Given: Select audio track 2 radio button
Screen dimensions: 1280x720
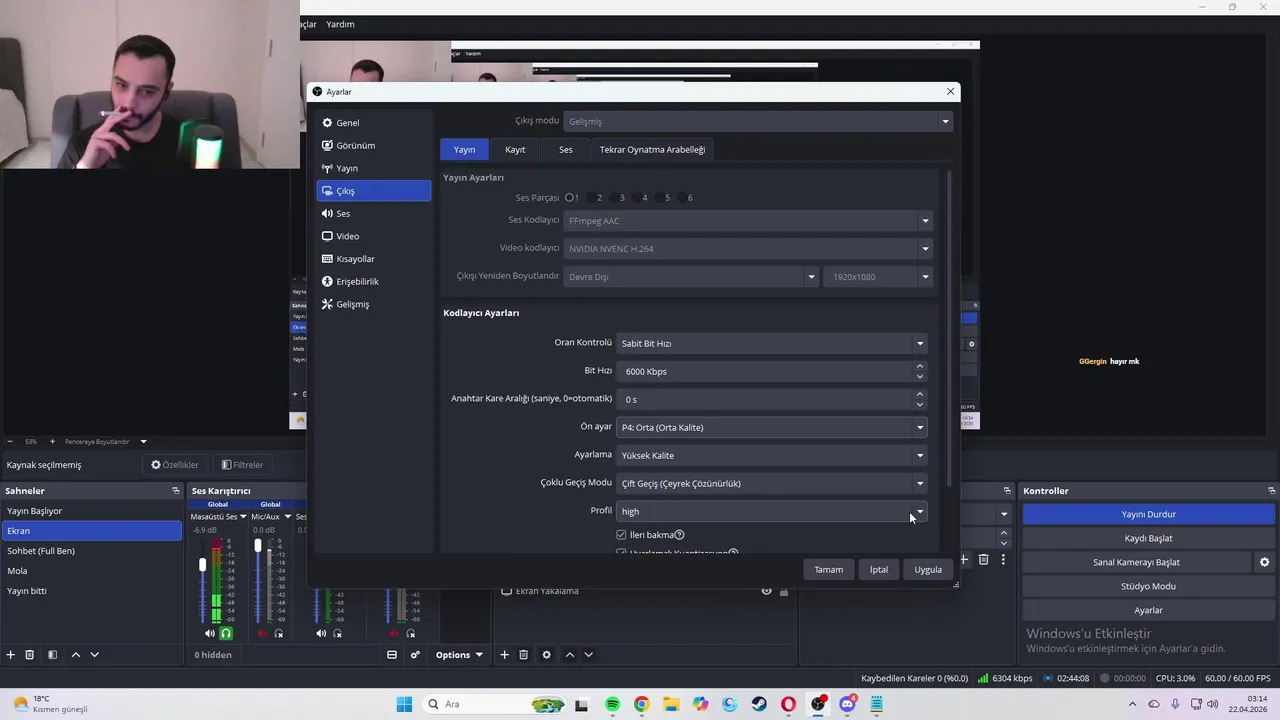Looking at the screenshot, I should point(593,198).
